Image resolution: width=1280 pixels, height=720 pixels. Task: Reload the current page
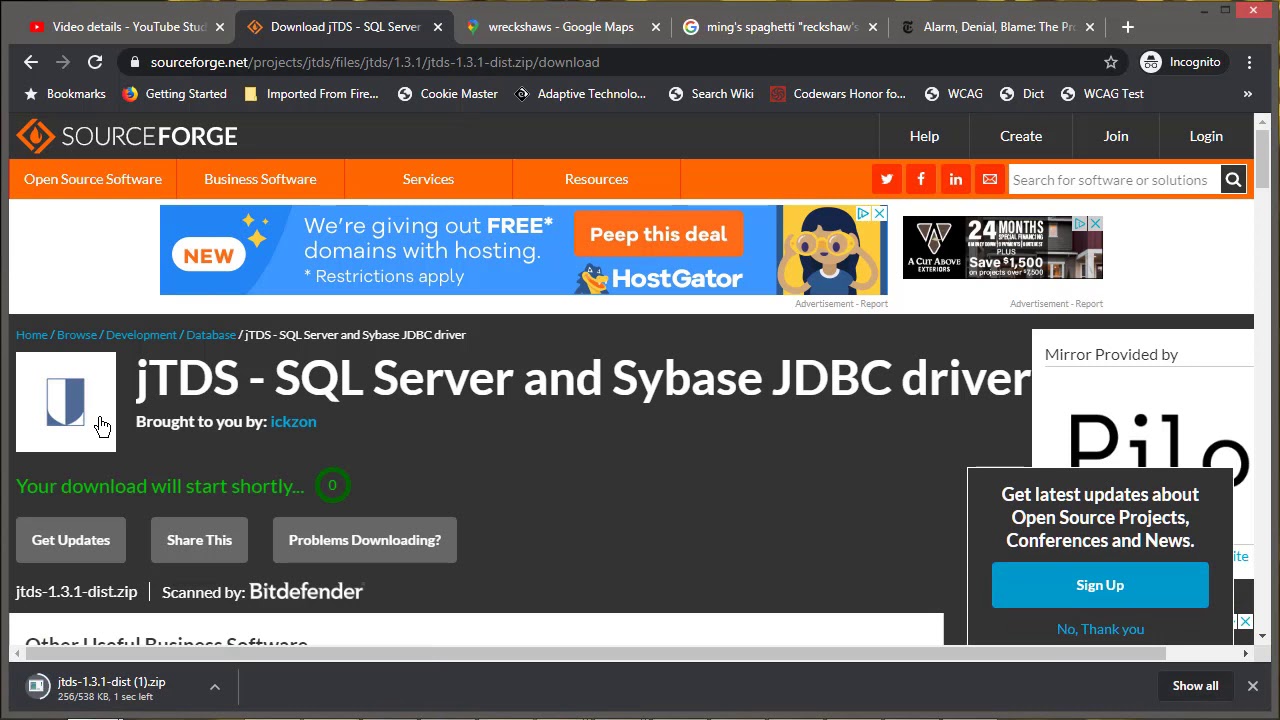[95, 62]
